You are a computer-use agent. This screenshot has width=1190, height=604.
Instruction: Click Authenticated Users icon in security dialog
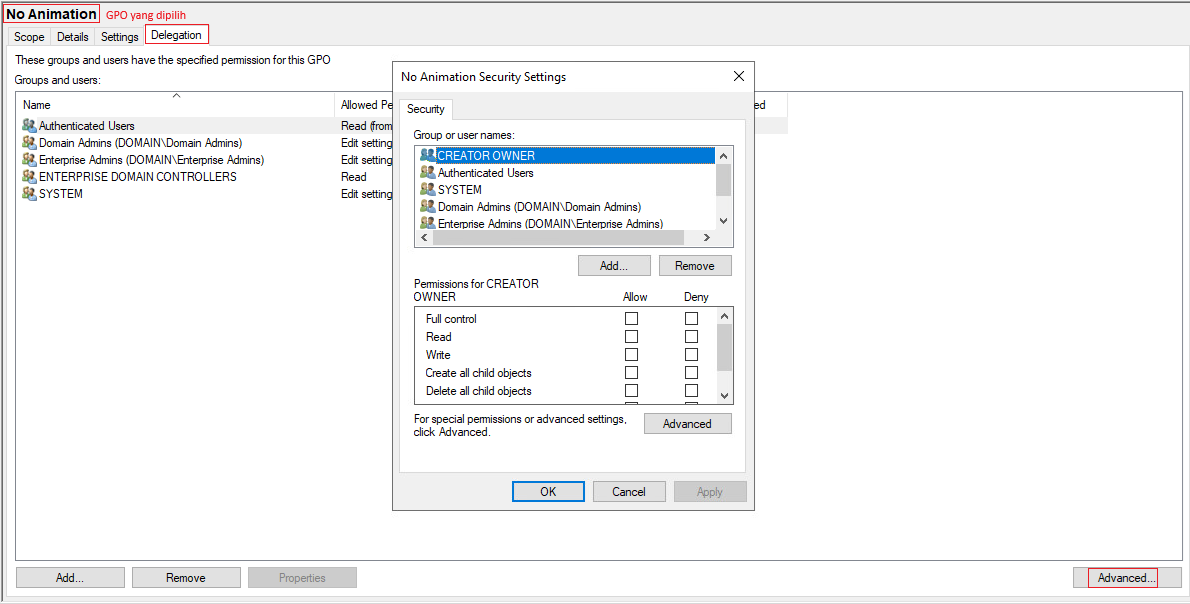click(428, 173)
